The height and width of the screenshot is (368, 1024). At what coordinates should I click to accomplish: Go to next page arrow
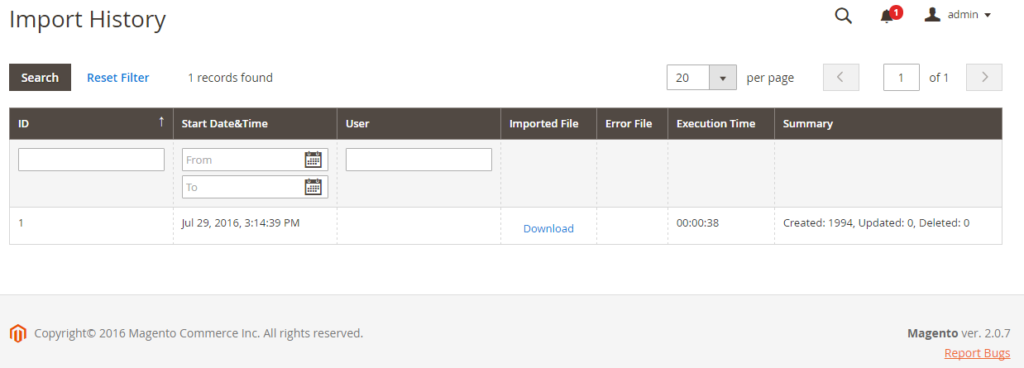(x=984, y=77)
